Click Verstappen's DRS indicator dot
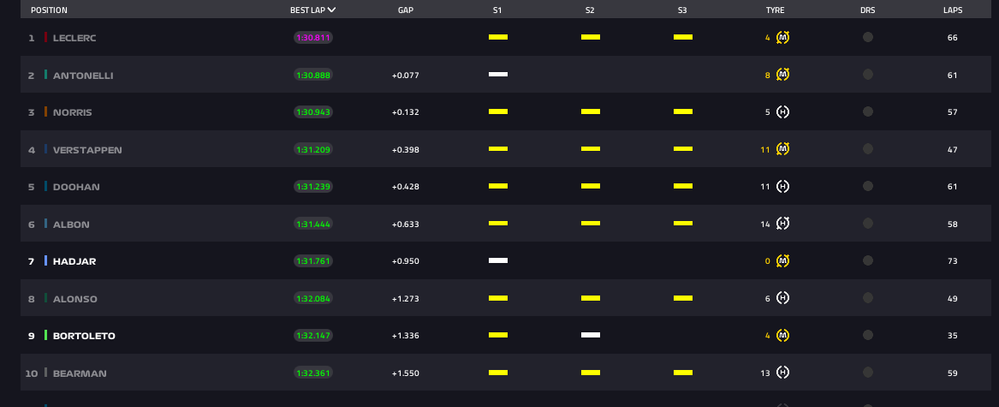The image size is (999, 407). pyautogui.click(x=868, y=149)
